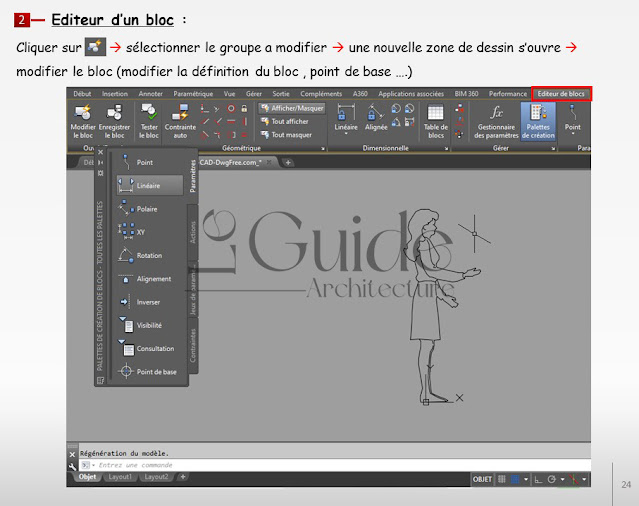Toggle ortho mode in the status bar

point(538,480)
